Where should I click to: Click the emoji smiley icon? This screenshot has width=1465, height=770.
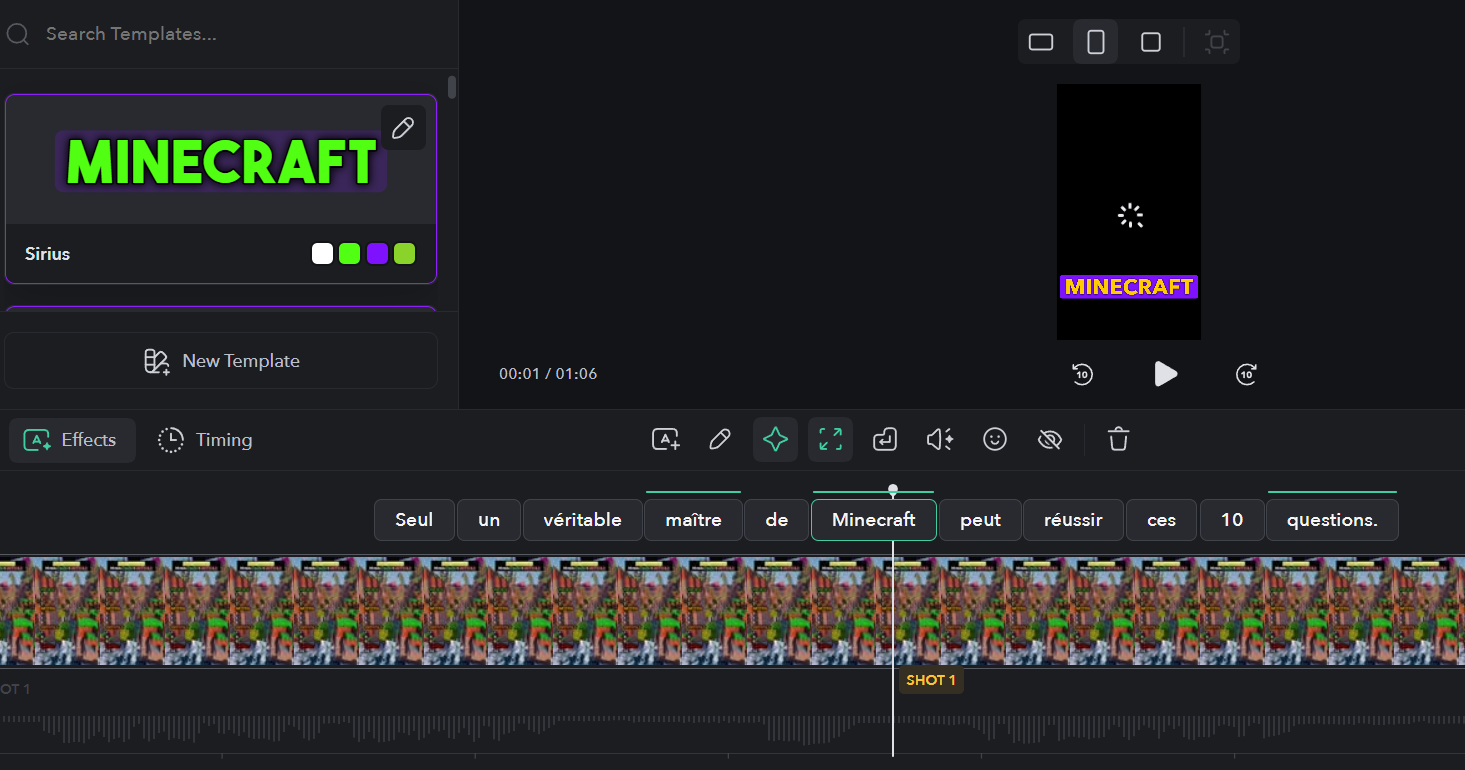pyautogui.click(x=994, y=439)
